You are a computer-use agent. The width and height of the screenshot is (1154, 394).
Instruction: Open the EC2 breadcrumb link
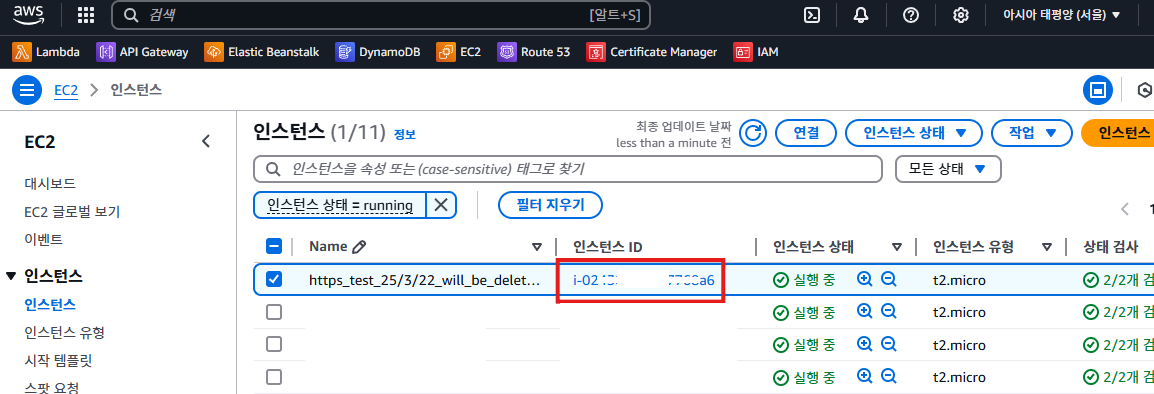point(66,90)
